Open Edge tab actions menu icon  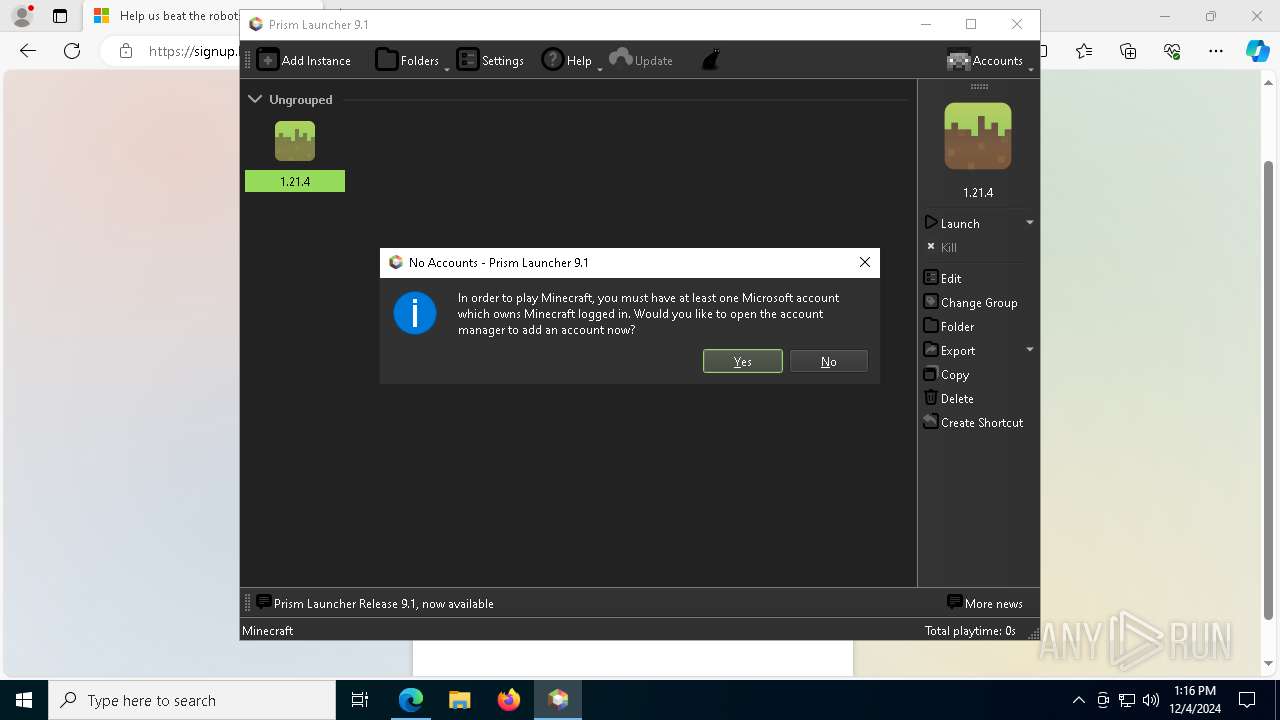[60, 16]
